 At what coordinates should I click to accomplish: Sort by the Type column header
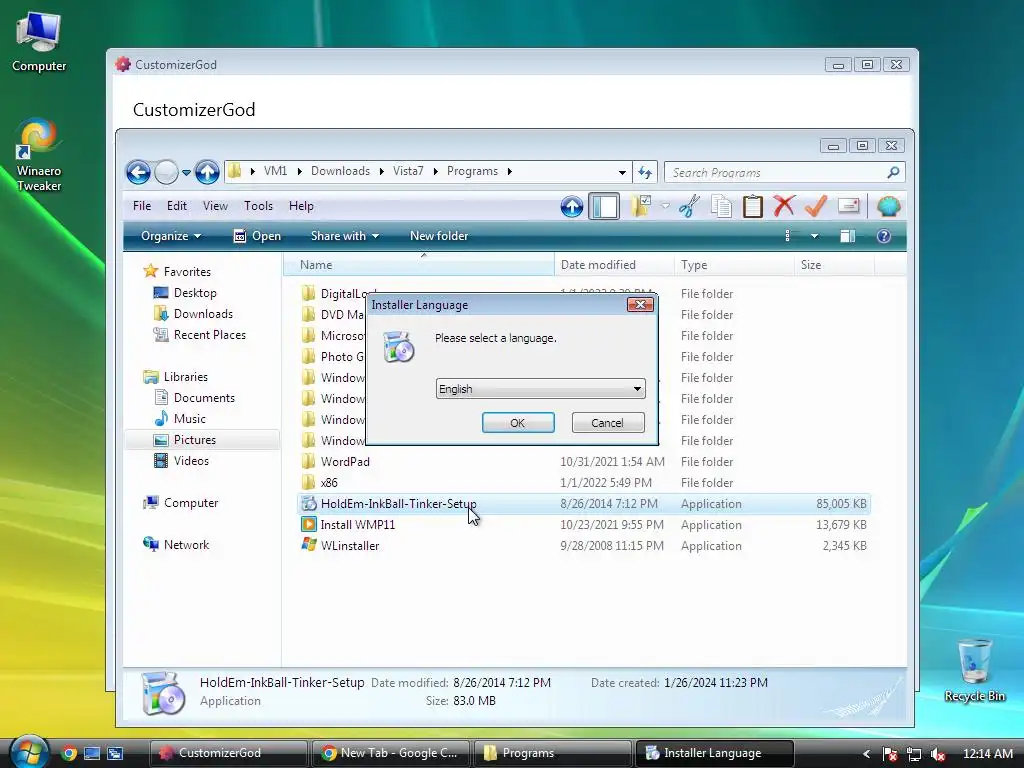point(734,264)
